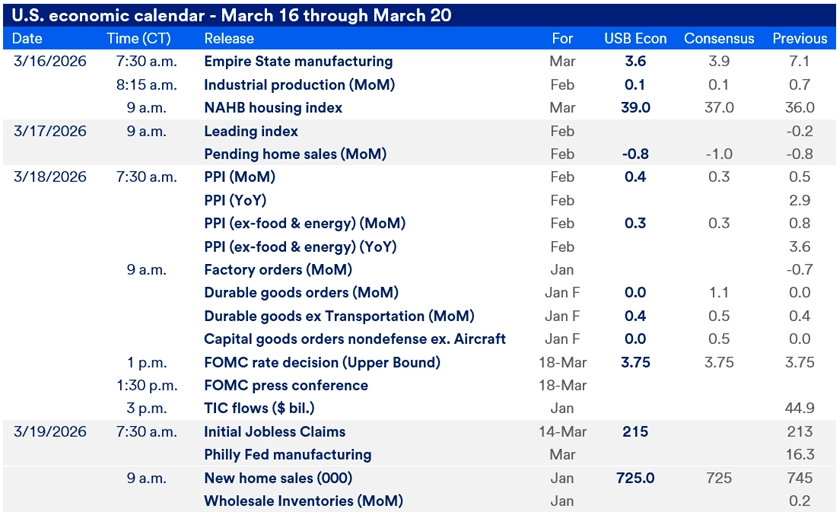The height and width of the screenshot is (515, 840).
Task: Click the New home sales previous value '745'
Action: pos(800,478)
